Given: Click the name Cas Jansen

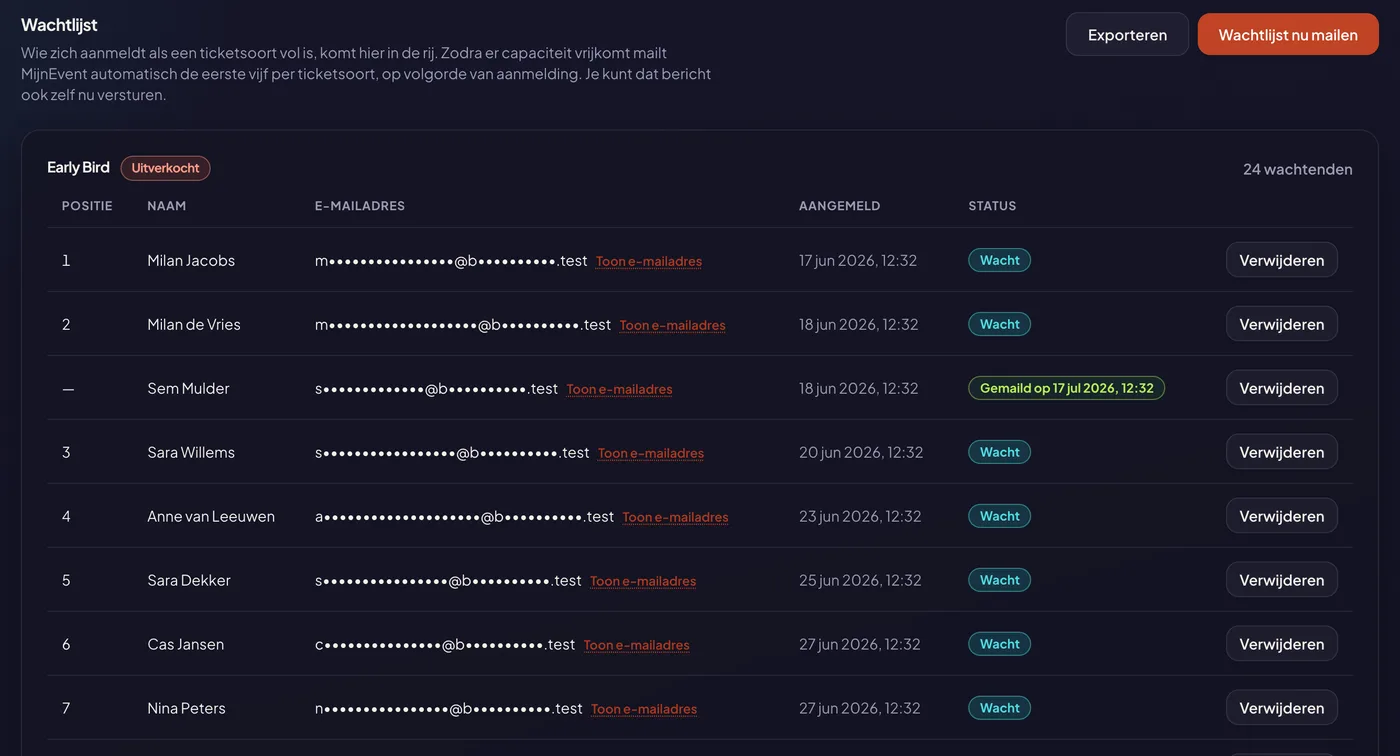Looking at the screenshot, I should 186,644.
